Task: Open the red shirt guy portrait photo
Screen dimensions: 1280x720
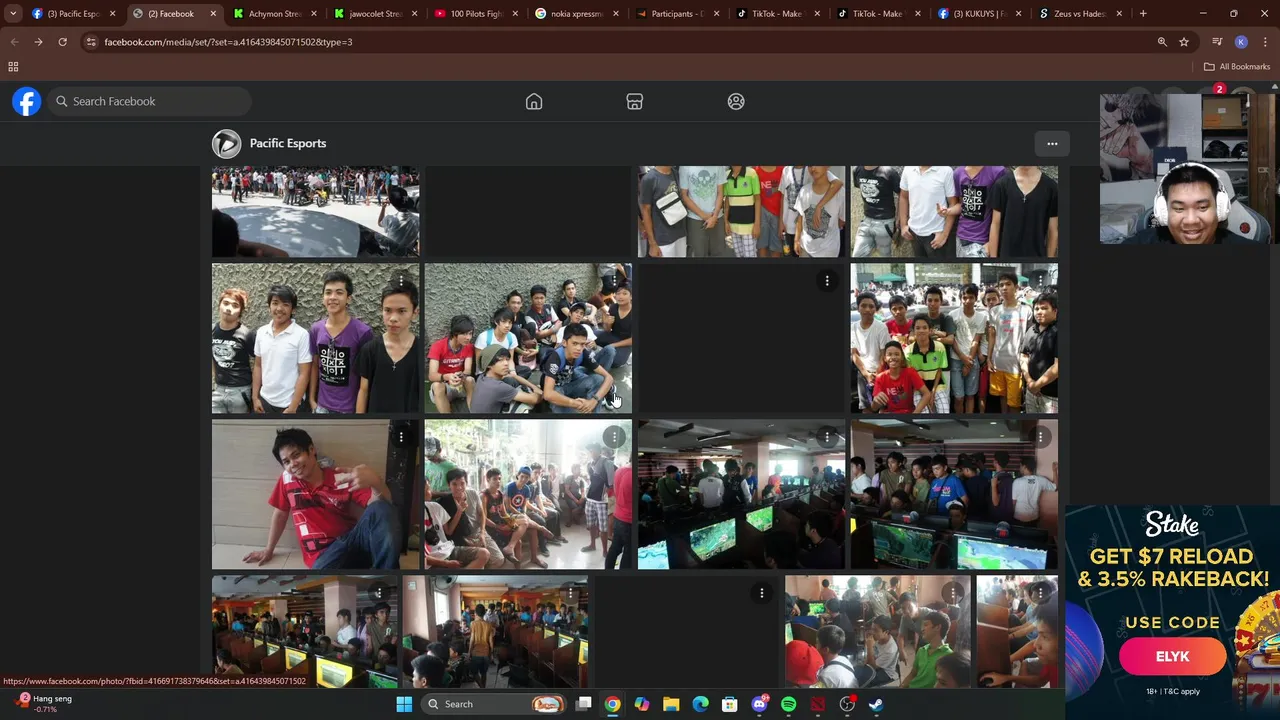Action: point(315,495)
